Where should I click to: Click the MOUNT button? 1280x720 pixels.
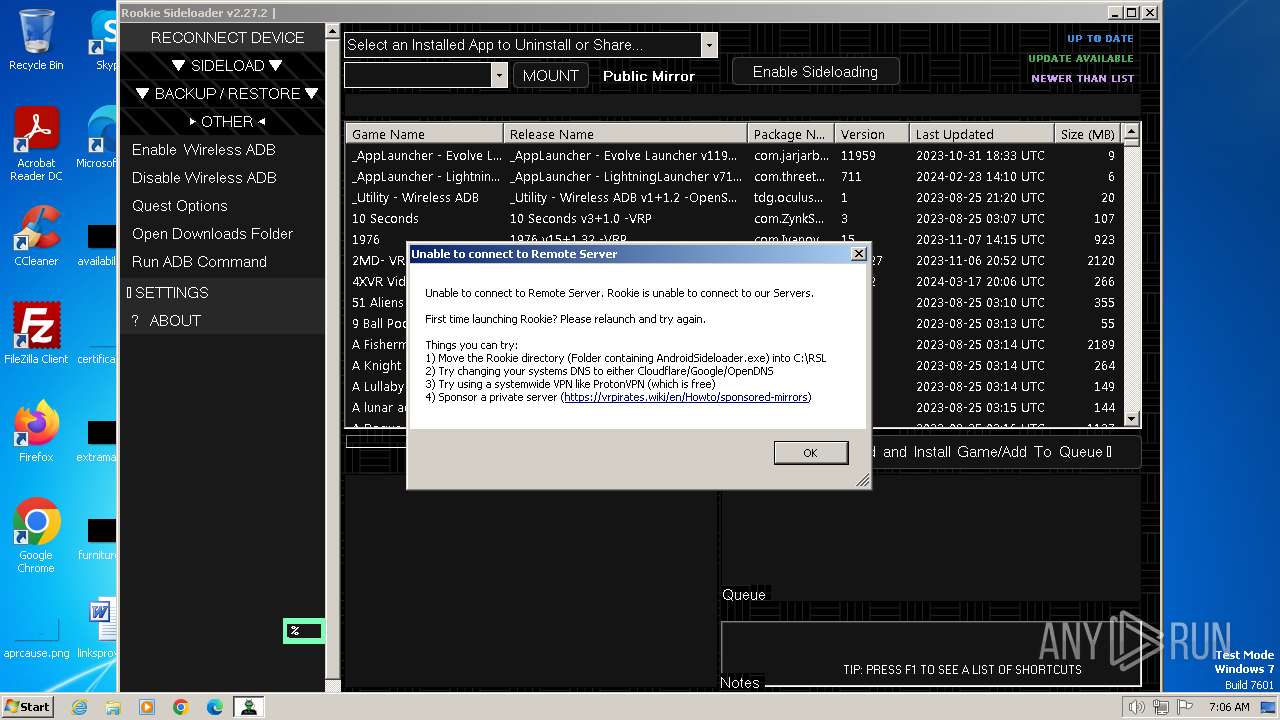[551, 75]
